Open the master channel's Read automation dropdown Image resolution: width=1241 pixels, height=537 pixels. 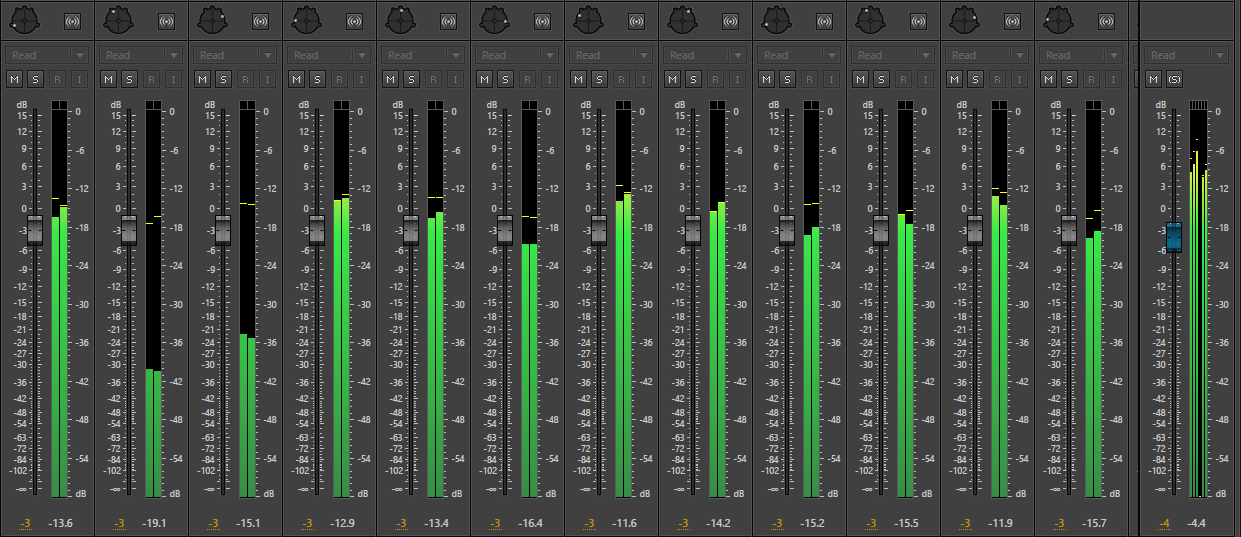point(1184,55)
